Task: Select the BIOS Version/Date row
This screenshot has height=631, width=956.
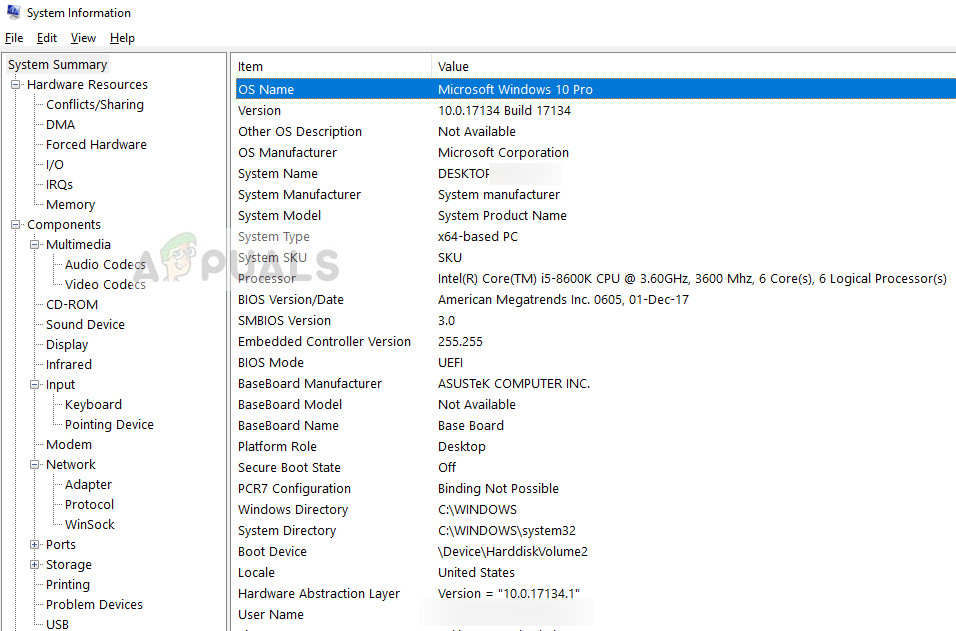Action: tap(596, 299)
